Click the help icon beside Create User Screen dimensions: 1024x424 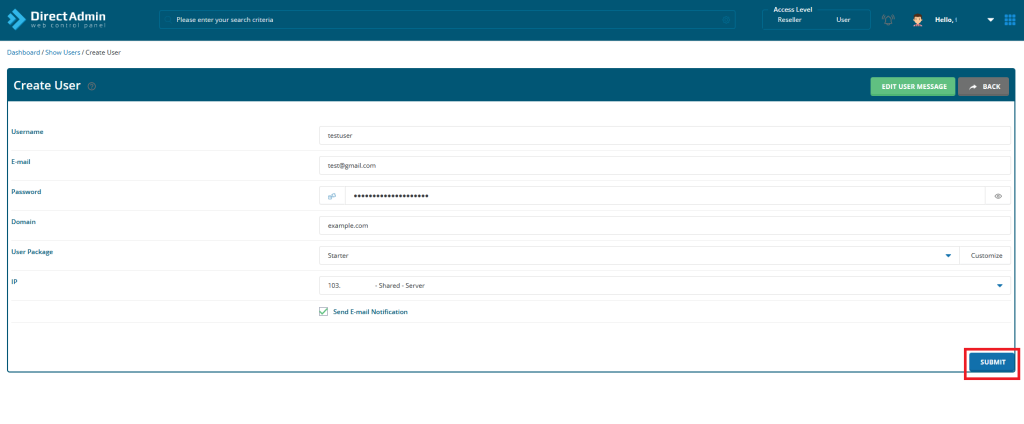pos(92,87)
